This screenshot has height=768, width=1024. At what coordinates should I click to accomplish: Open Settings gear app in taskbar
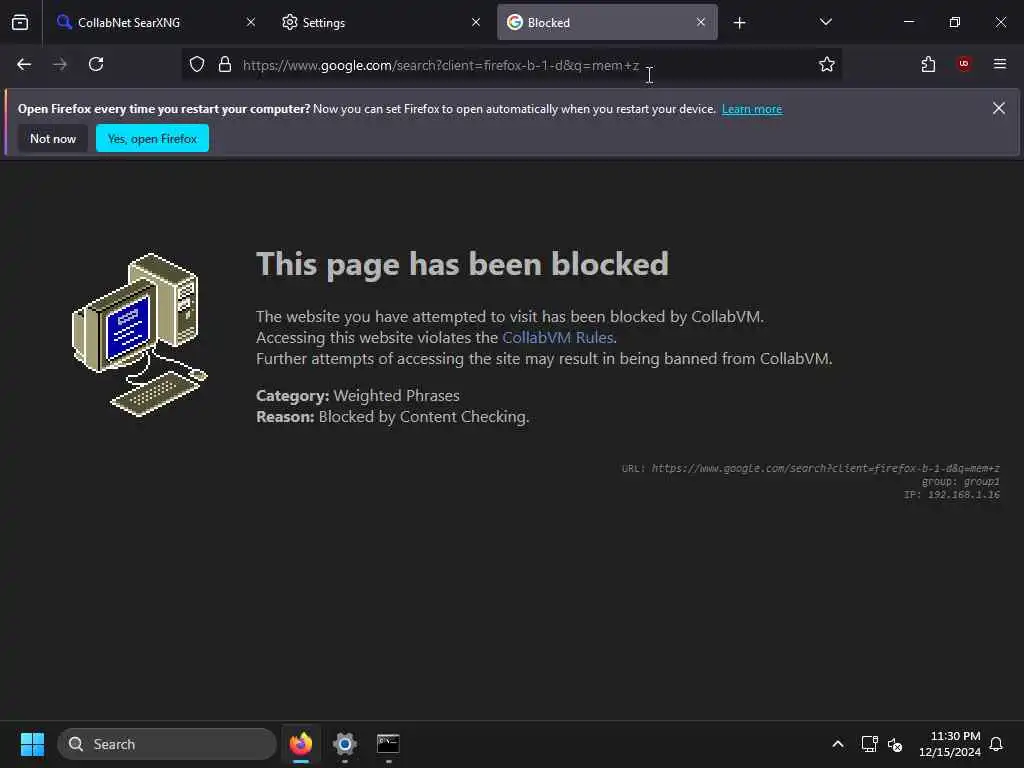[345, 744]
